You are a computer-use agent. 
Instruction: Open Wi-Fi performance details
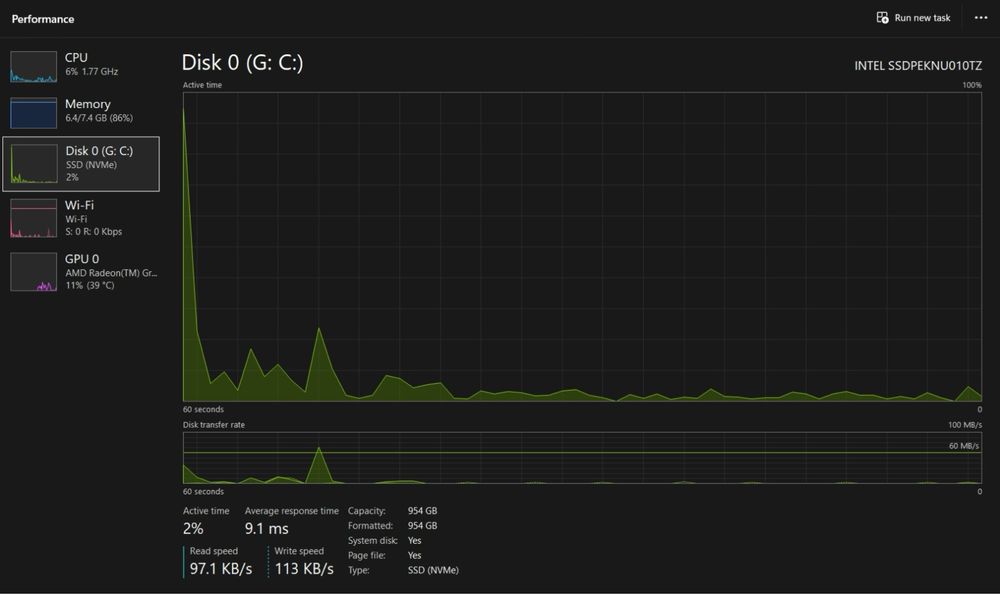81,218
